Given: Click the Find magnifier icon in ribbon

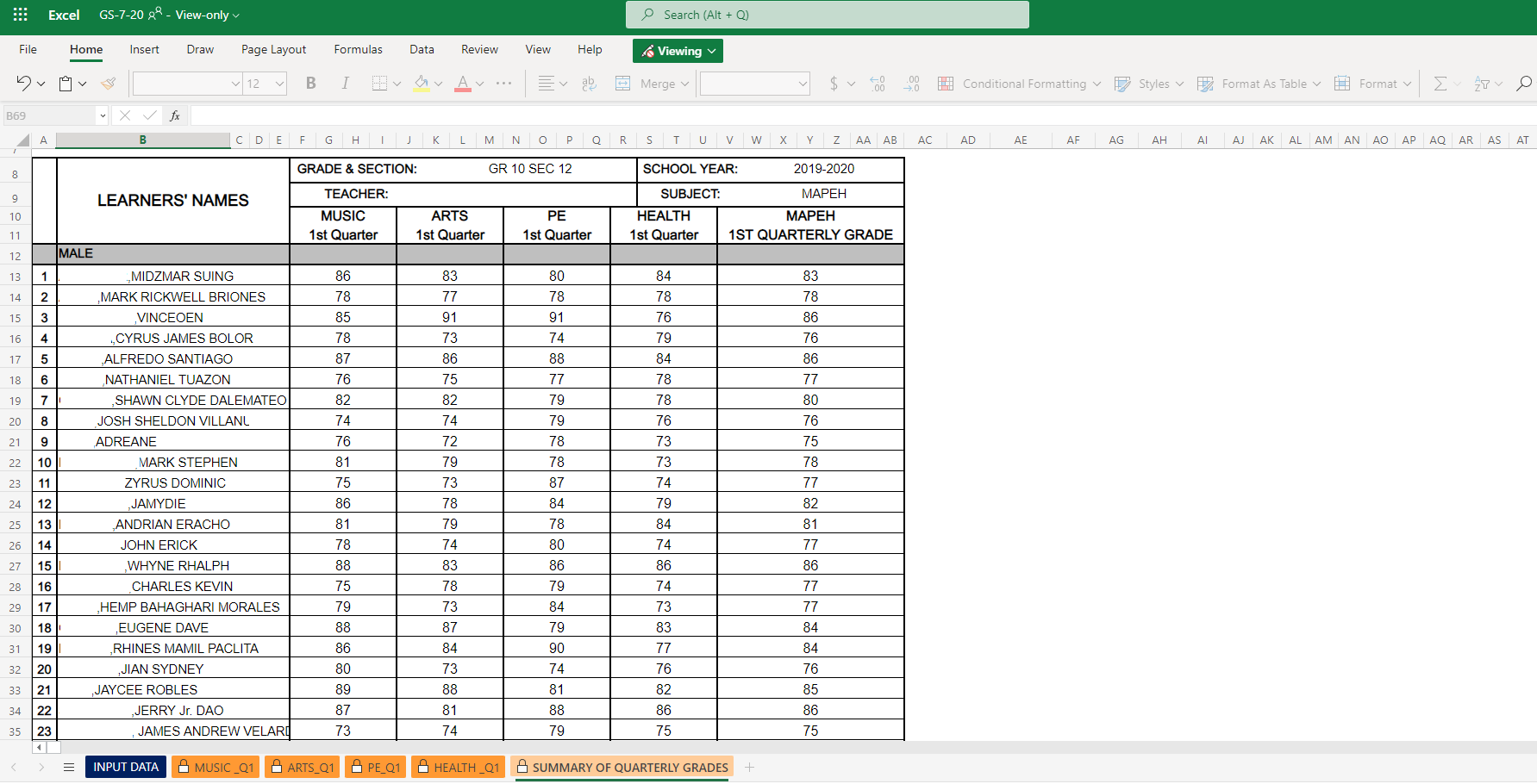Looking at the screenshot, I should click(1524, 84).
